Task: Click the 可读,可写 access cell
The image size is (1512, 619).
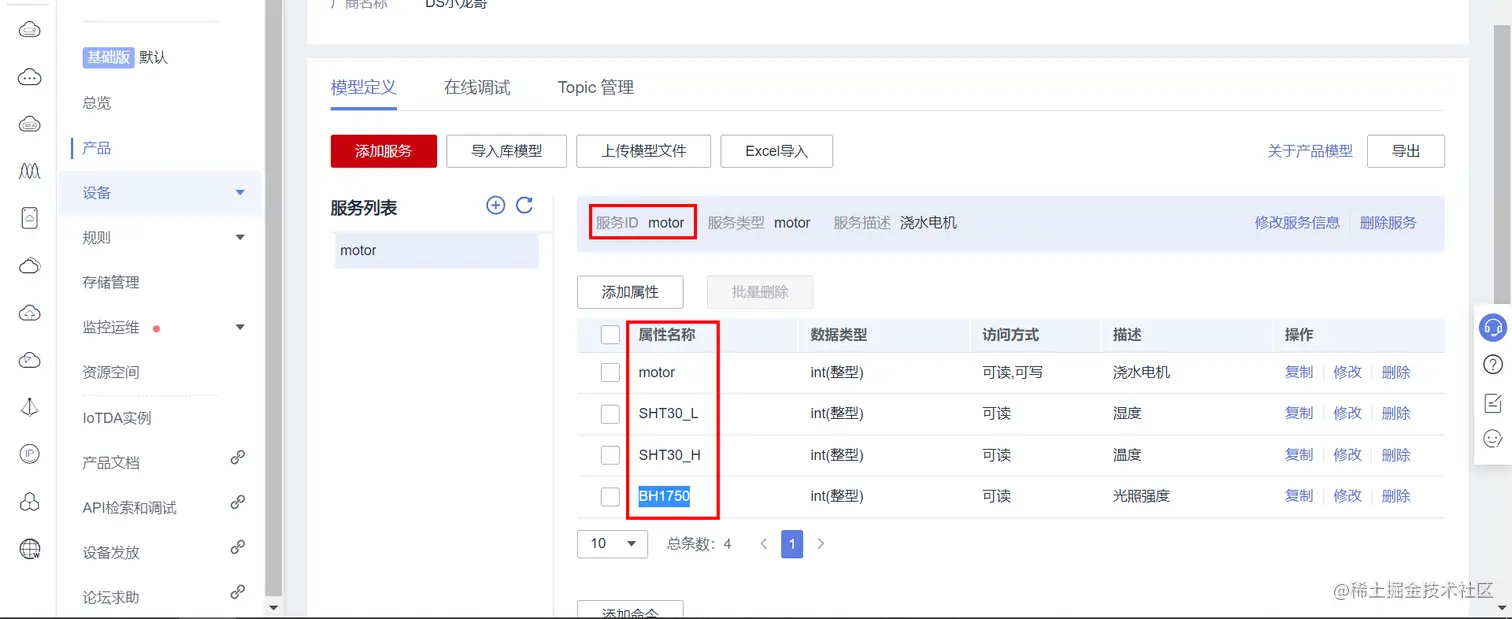Action: tap(1013, 372)
